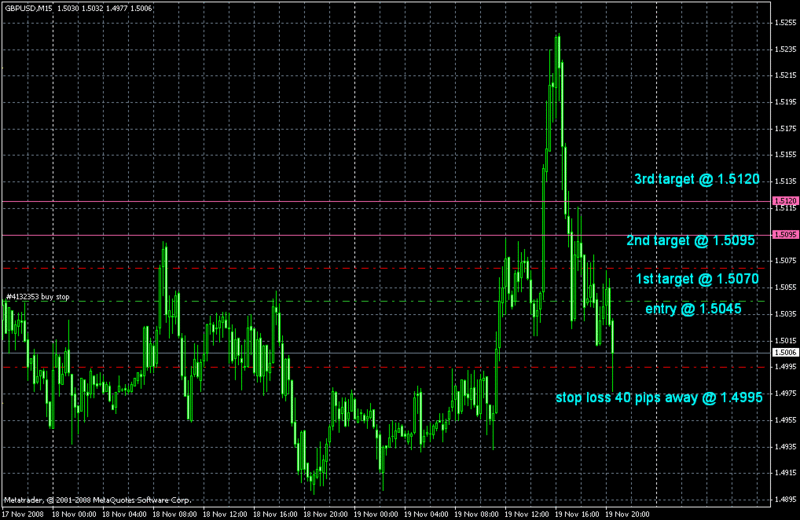Click the 1.4915 price axis label
The image size is (800, 520).
[x=785, y=473]
